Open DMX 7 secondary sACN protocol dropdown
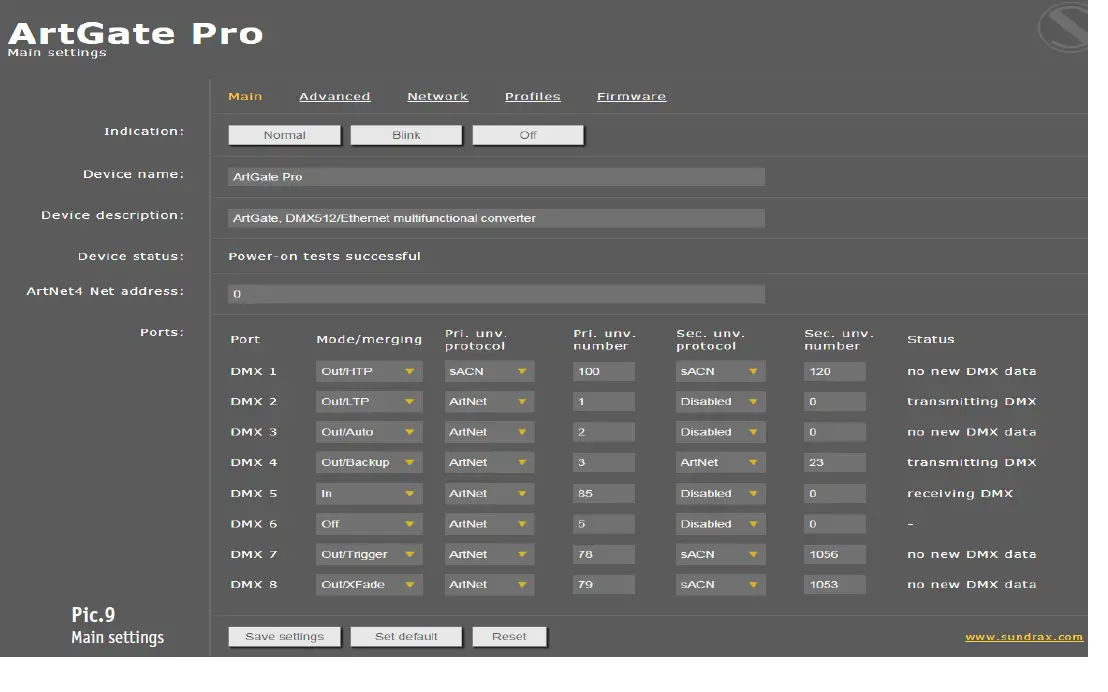The height and width of the screenshot is (692, 1108). [x=720, y=554]
